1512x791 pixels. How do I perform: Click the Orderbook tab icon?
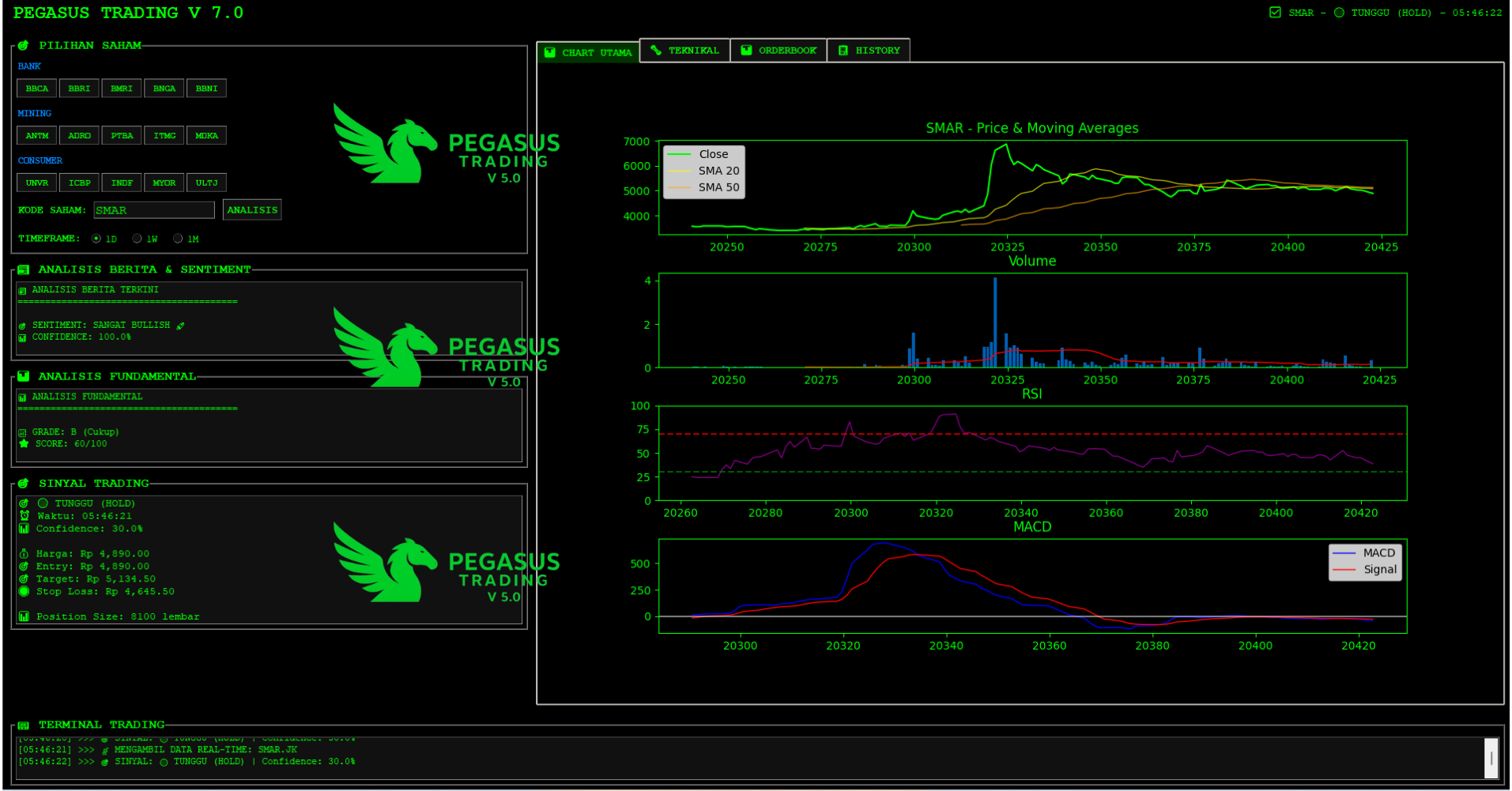click(746, 51)
